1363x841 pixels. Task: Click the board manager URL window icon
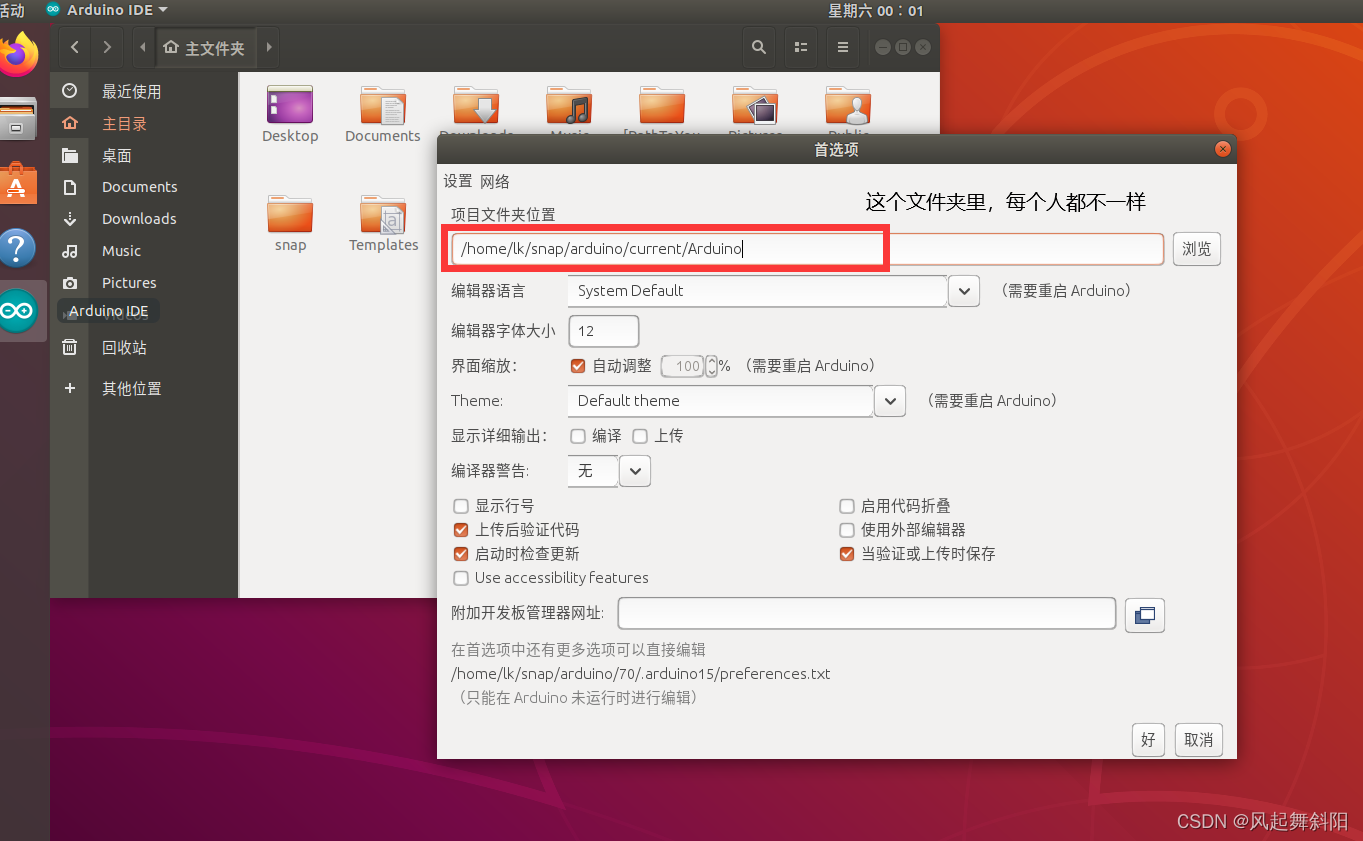pos(1145,614)
